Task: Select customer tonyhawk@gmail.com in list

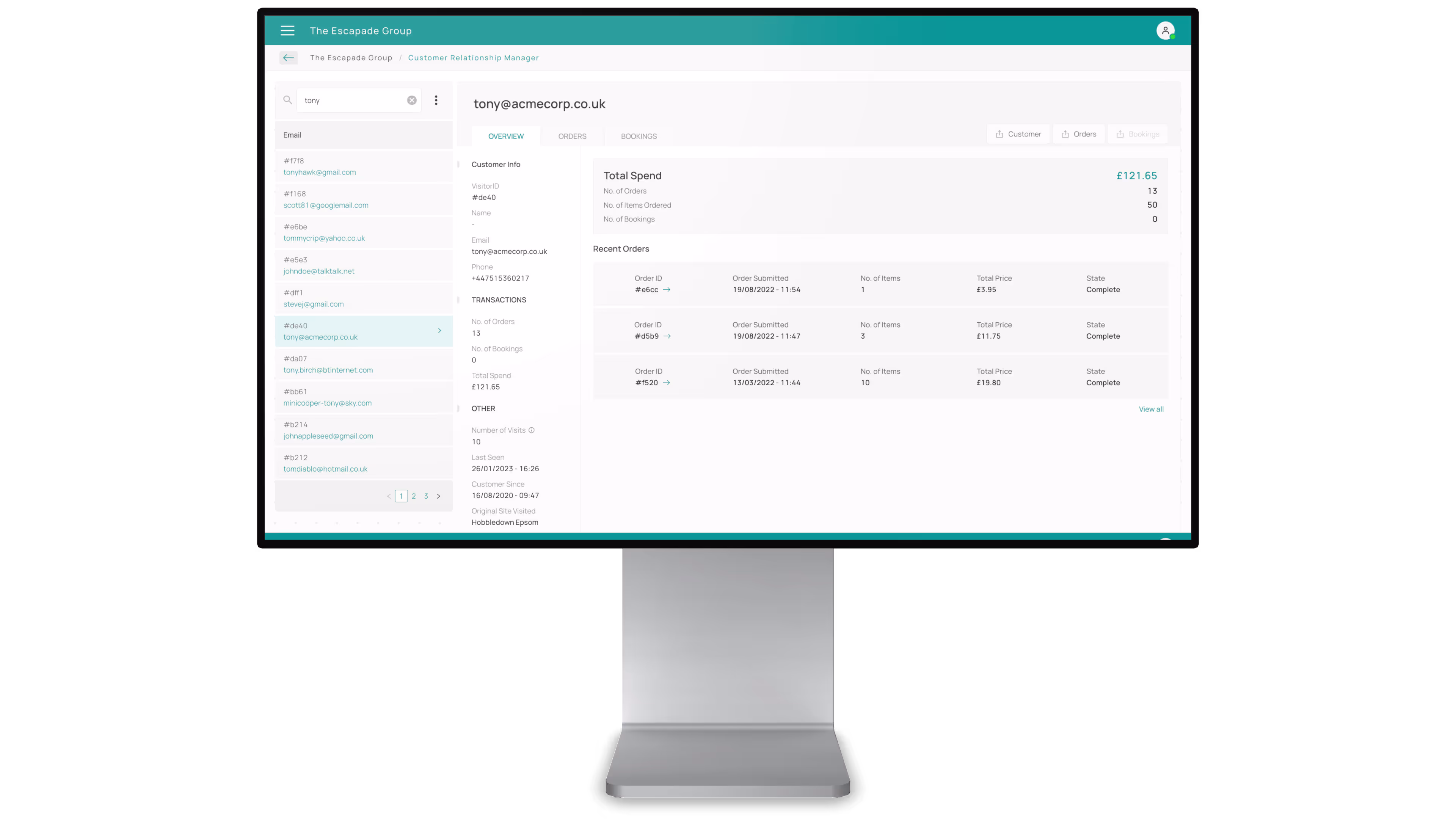Action: (319, 173)
